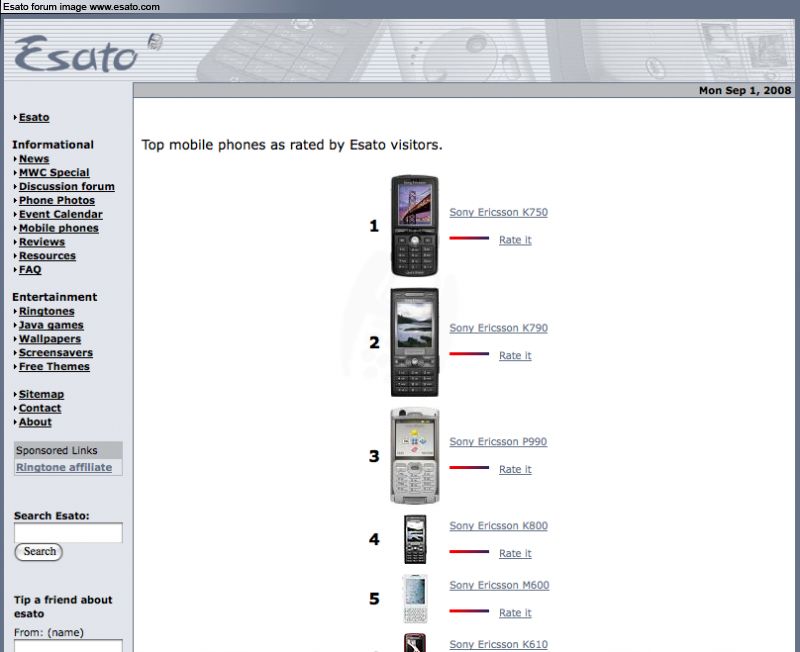Click Rate it for Sony Ericsson P990
Image resolution: width=800 pixels, height=652 pixels.
pyautogui.click(x=515, y=469)
